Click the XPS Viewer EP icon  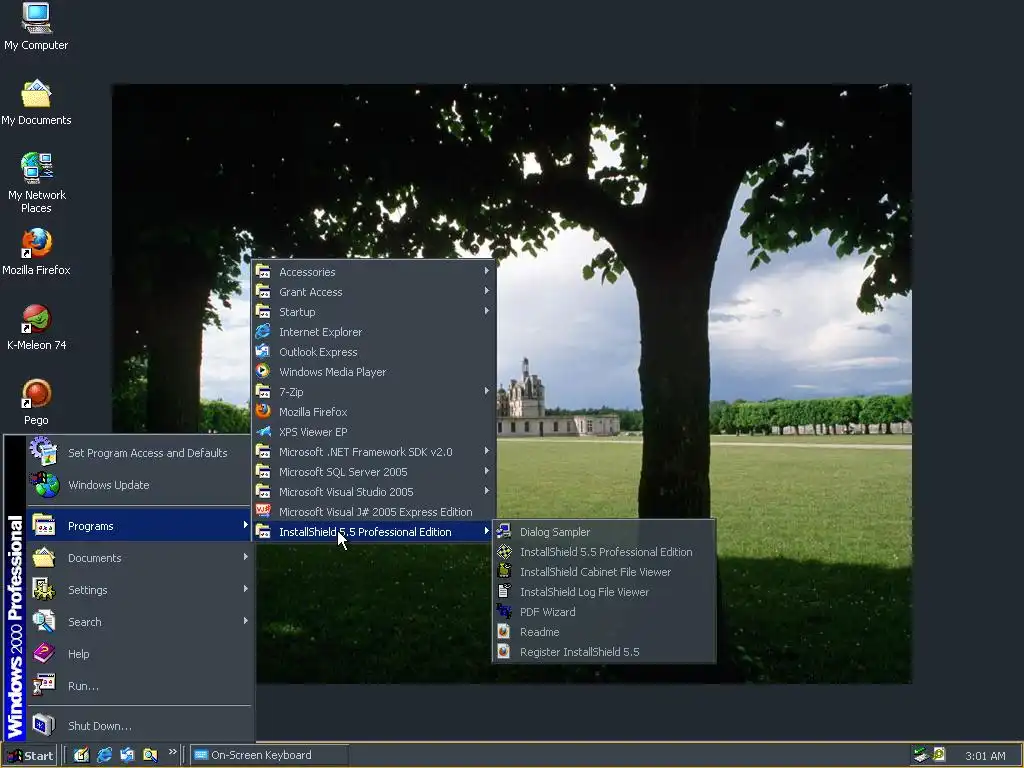tap(263, 432)
